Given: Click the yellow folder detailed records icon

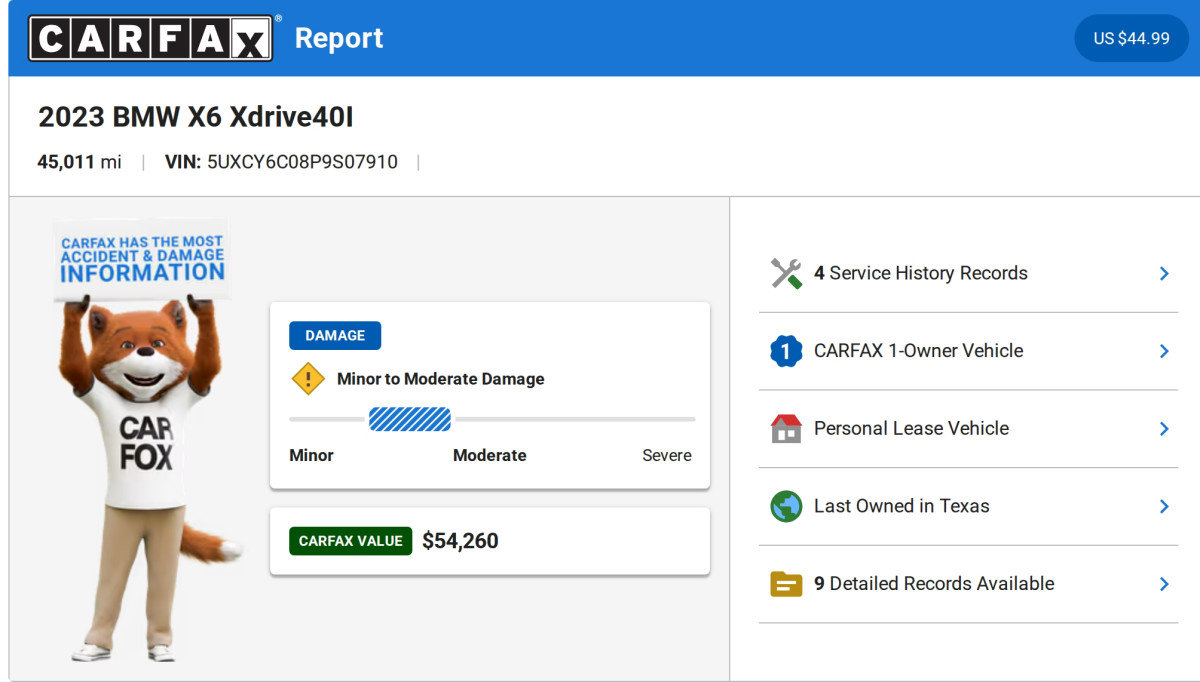Looking at the screenshot, I should point(786,584).
